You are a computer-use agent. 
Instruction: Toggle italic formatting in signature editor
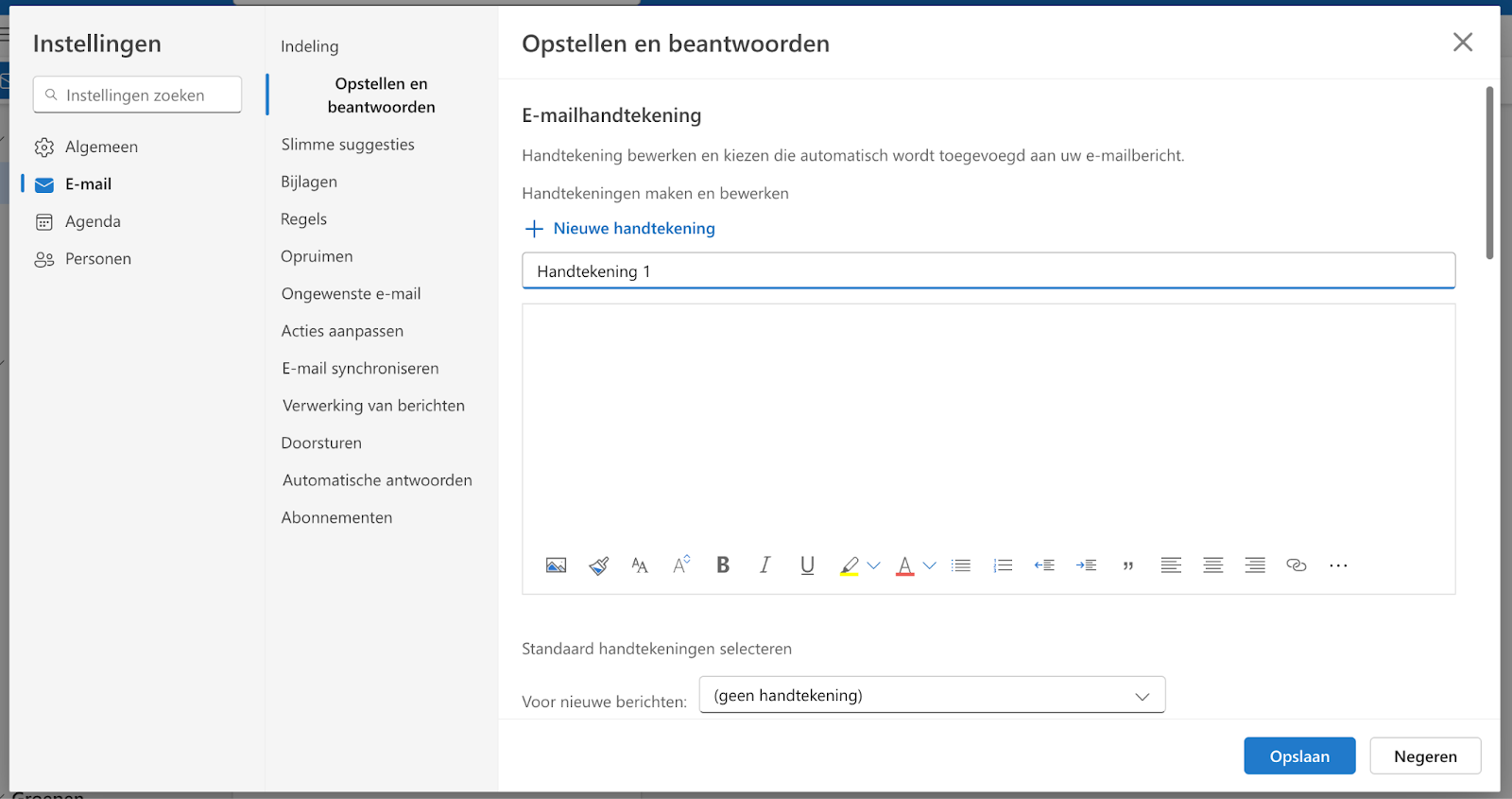(x=765, y=565)
